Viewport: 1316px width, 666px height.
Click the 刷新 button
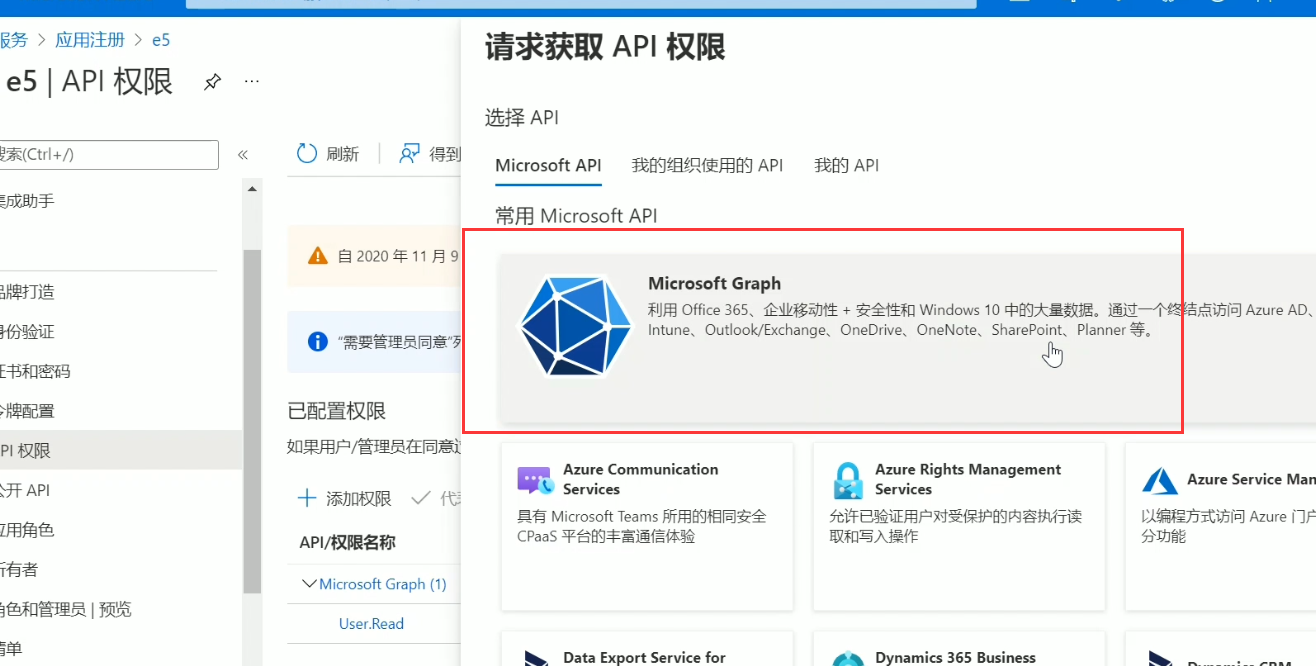click(328, 153)
